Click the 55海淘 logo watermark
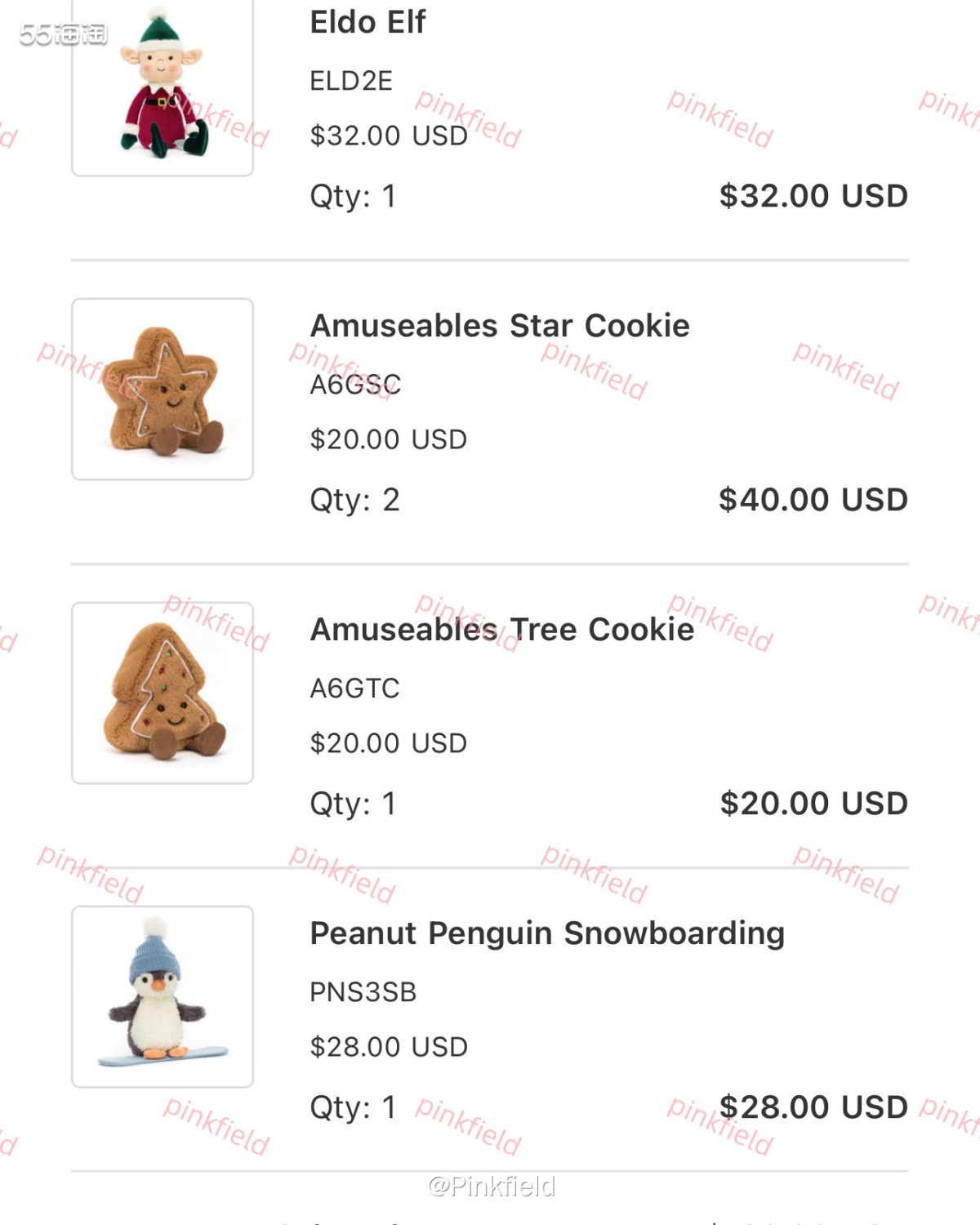Screen dimensions: 980x1225 click(63, 33)
